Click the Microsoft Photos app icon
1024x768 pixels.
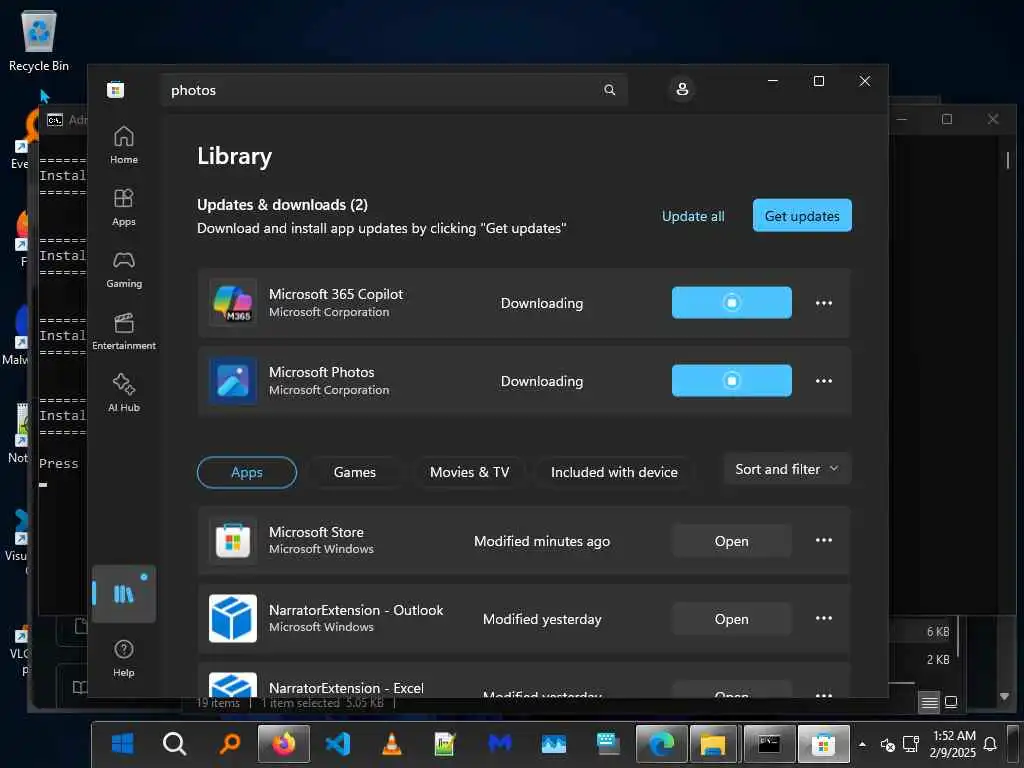click(232, 381)
